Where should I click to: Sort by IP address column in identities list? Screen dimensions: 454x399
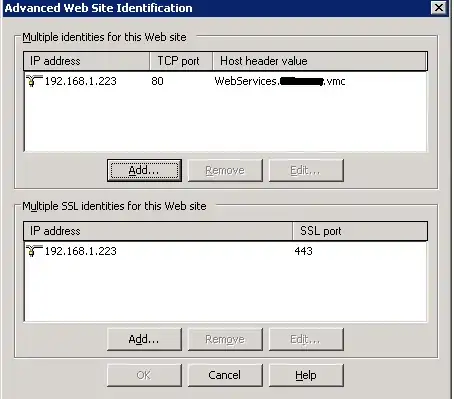87,61
